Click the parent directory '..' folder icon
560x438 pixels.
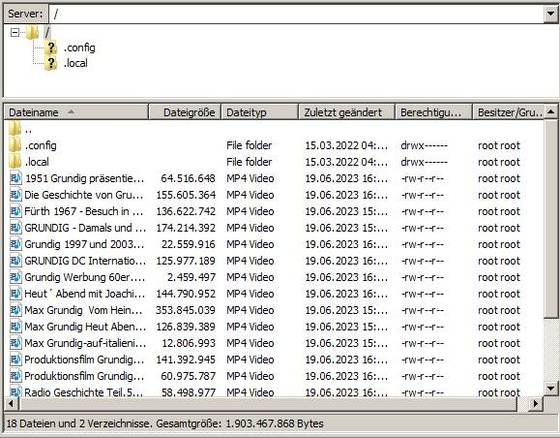click(x=15, y=129)
